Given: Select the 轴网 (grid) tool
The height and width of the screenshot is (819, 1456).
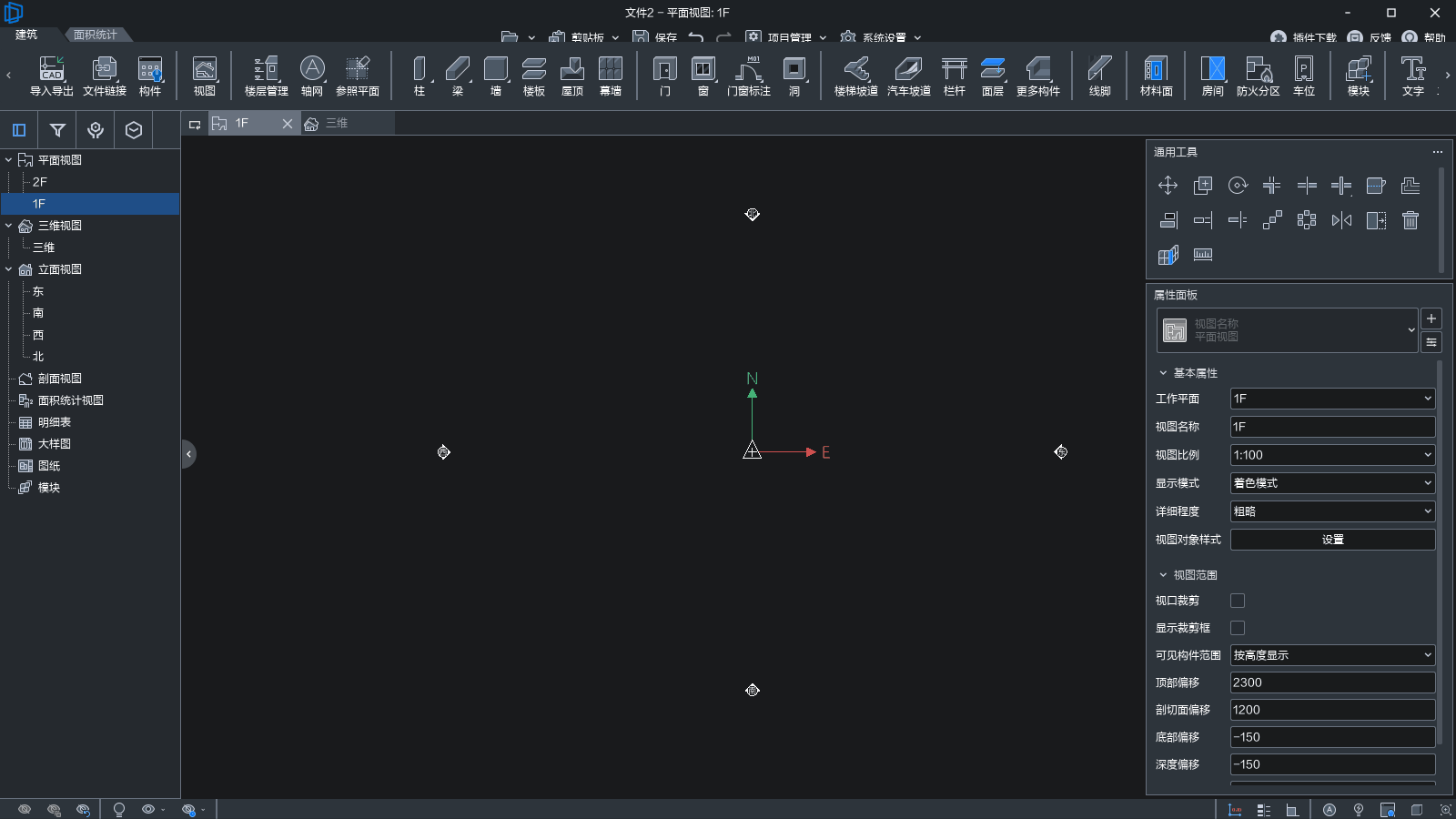Looking at the screenshot, I should coord(312,76).
